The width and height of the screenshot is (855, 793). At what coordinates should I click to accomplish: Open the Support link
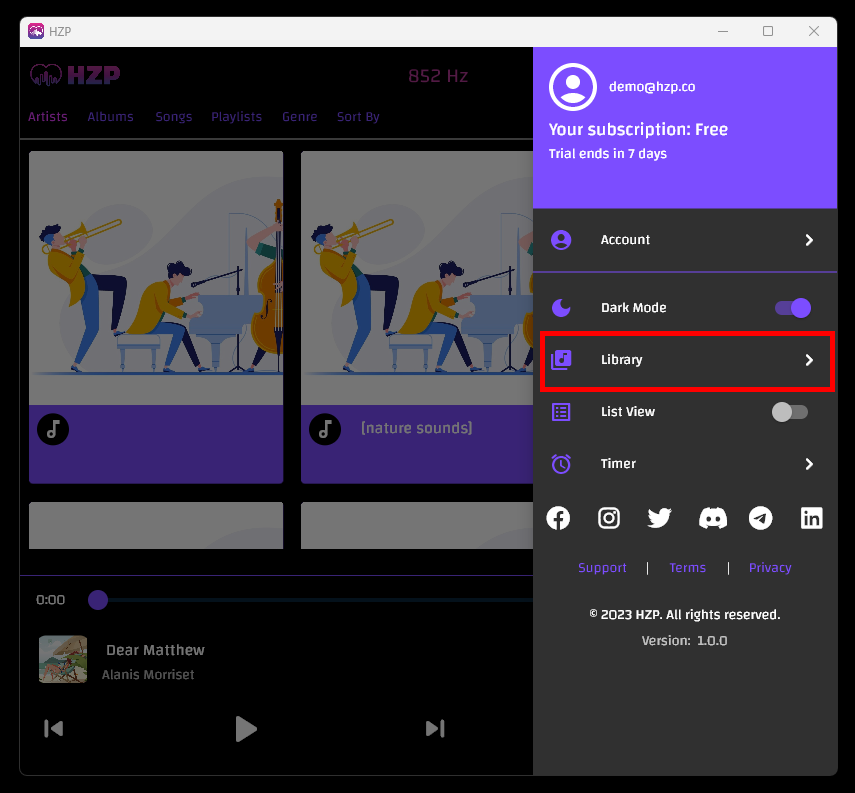602,568
